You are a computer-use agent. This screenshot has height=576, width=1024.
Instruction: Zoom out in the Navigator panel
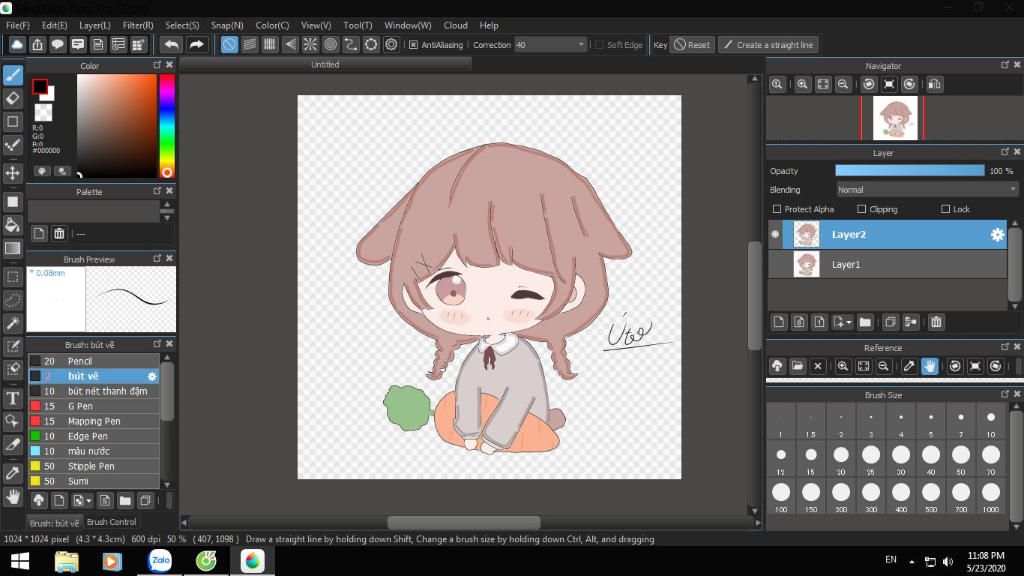point(843,84)
